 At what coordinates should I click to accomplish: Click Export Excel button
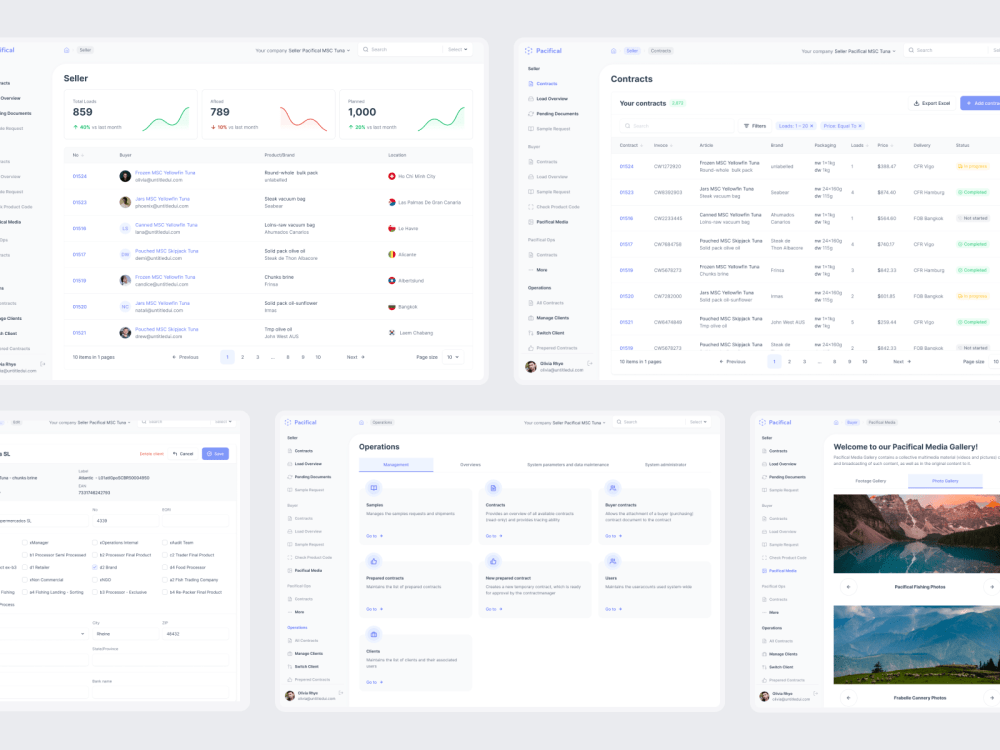(x=932, y=103)
